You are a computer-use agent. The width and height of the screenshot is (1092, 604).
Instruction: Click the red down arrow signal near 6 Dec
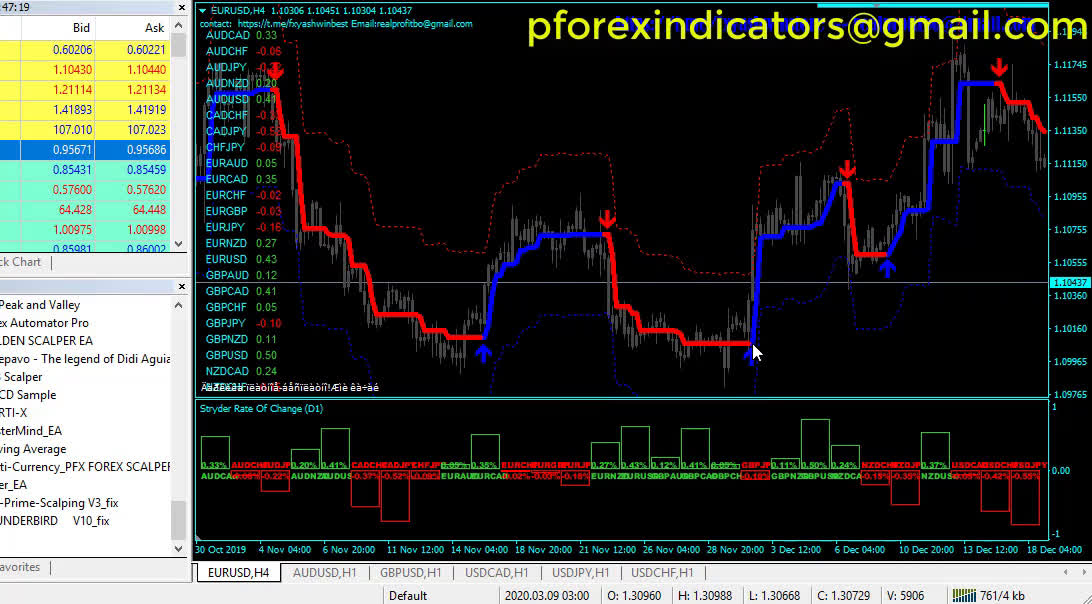(847, 169)
